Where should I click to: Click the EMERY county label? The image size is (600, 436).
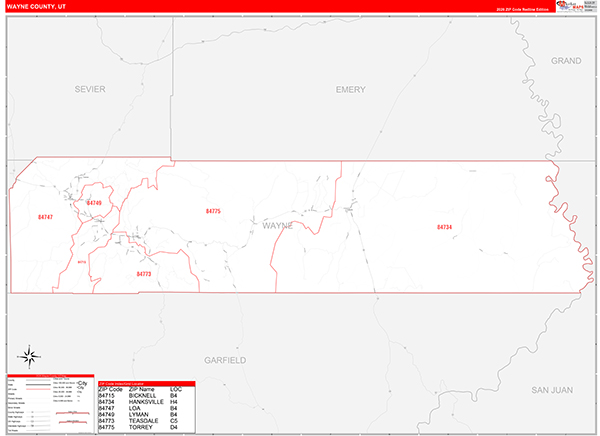351,90
